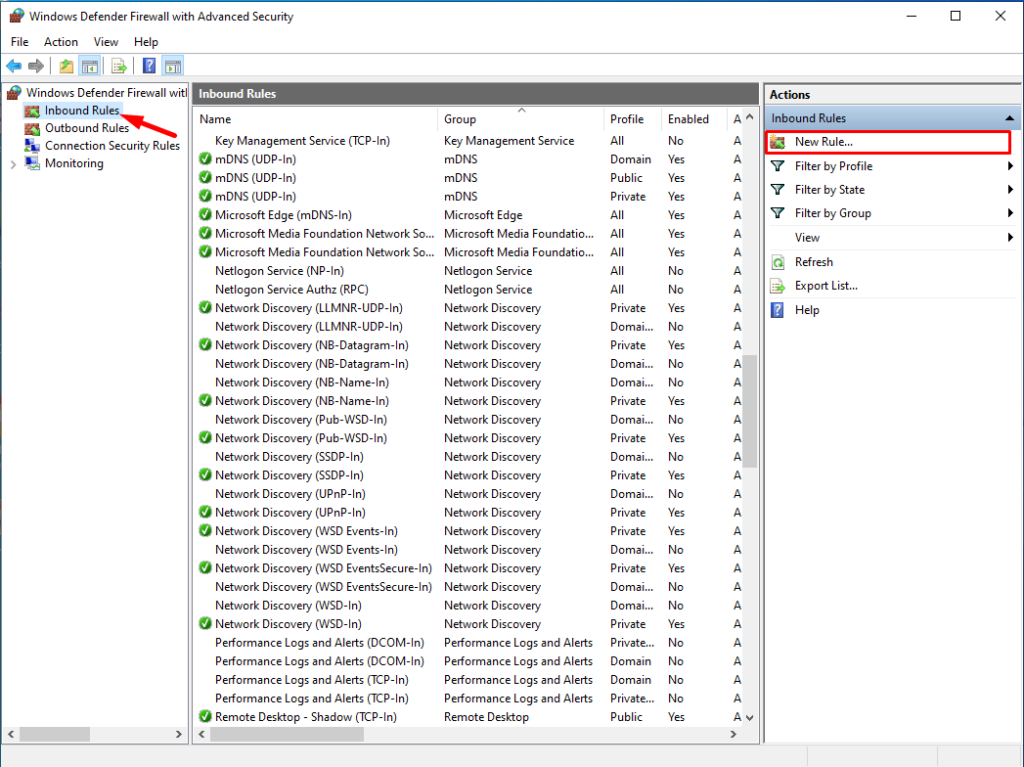1024x767 pixels.
Task: Click Export List... in Actions pane
Action: (826, 286)
